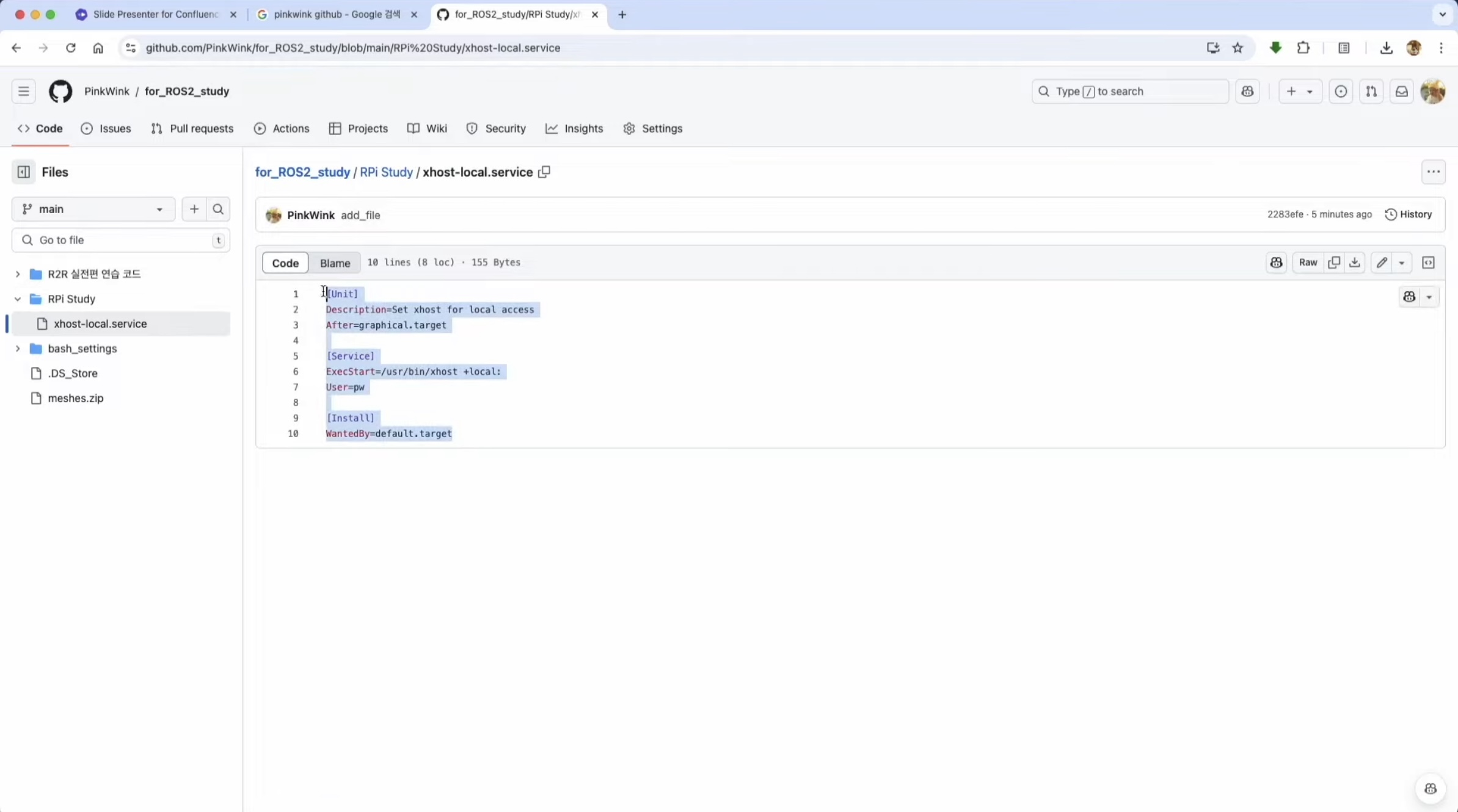The width and height of the screenshot is (1458, 812).
Task: View file History link
Action: click(x=1409, y=214)
